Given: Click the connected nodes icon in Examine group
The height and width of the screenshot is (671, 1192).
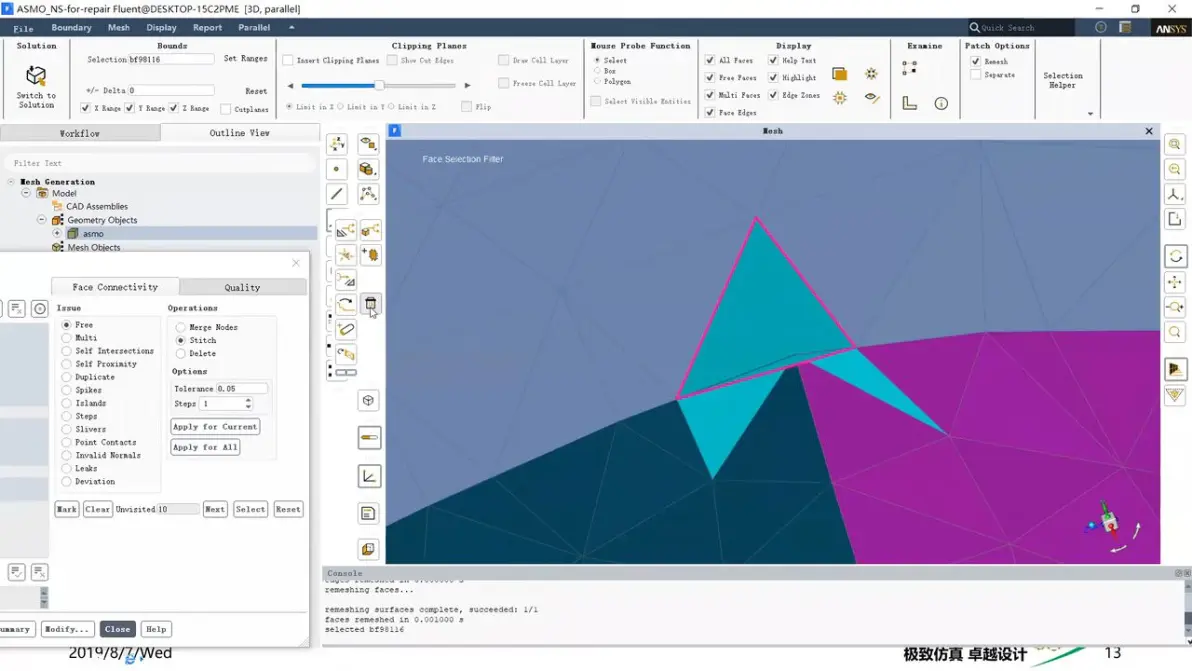Looking at the screenshot, I should [x=910, y=68].
